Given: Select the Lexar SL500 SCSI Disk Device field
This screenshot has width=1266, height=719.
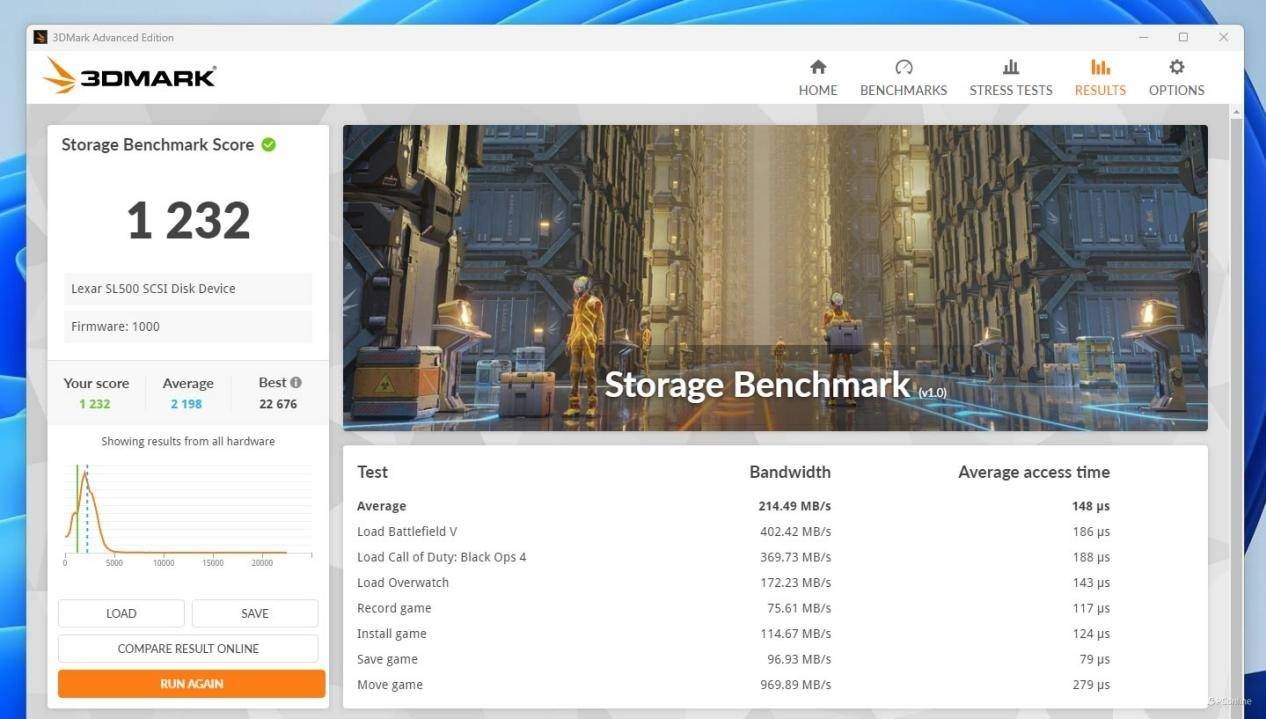Looking at the screenshot, I should (188, 289).
